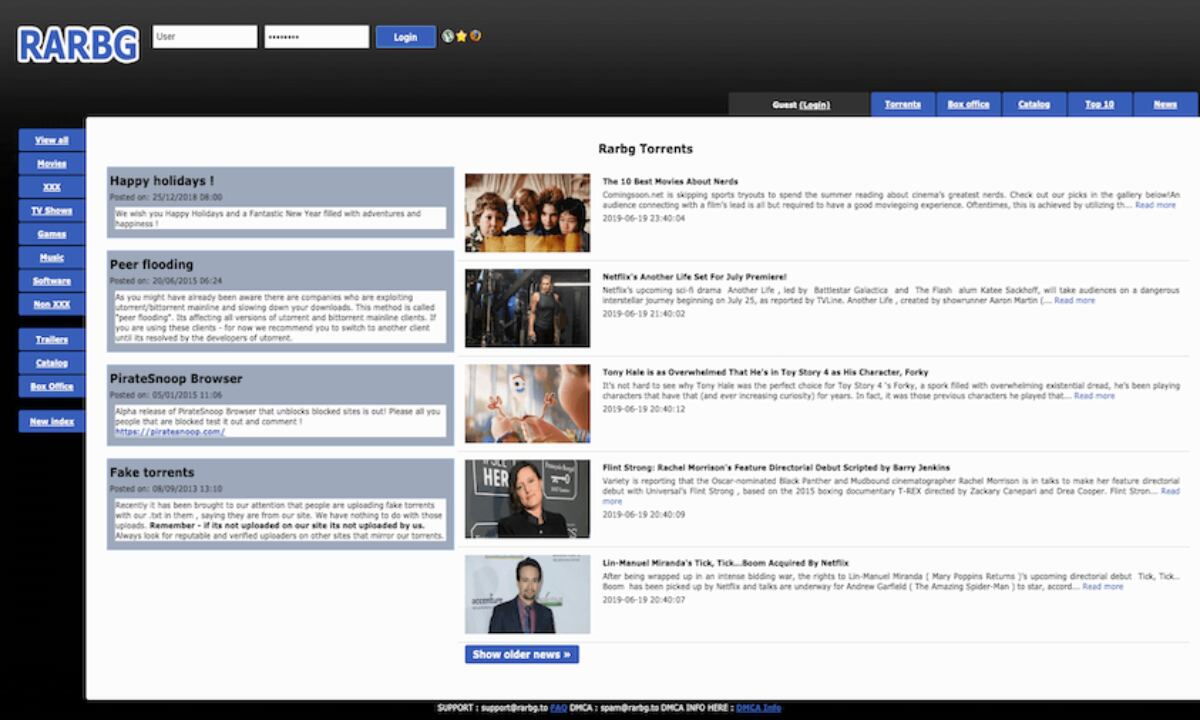Open the DMCA Info footer link
The image size is (1200, 720).
click(x=758, y=708)
